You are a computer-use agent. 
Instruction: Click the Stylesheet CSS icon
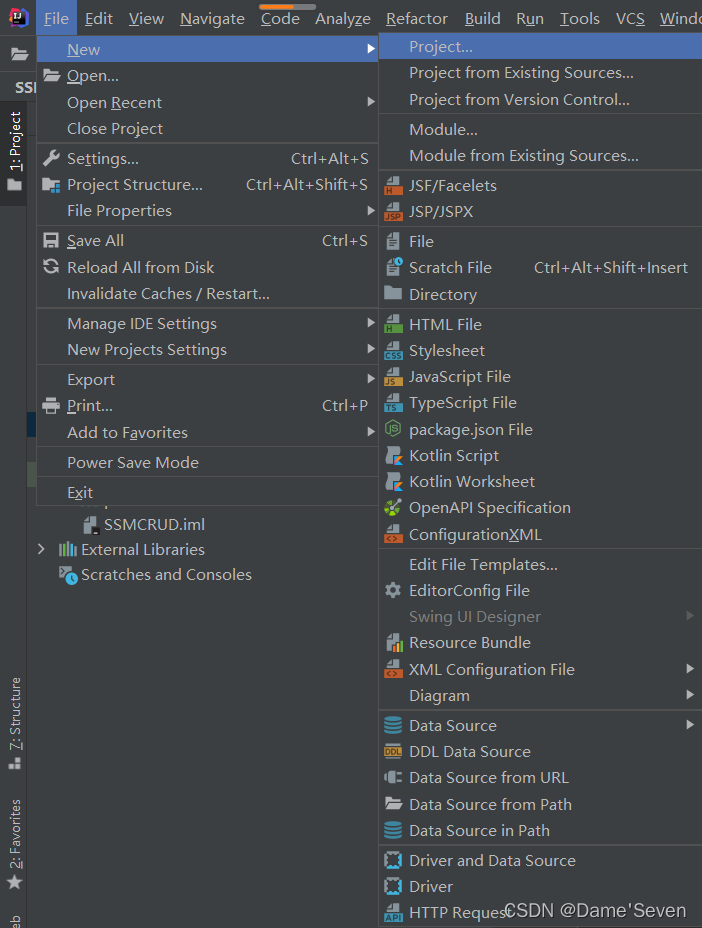pos(393,350)
